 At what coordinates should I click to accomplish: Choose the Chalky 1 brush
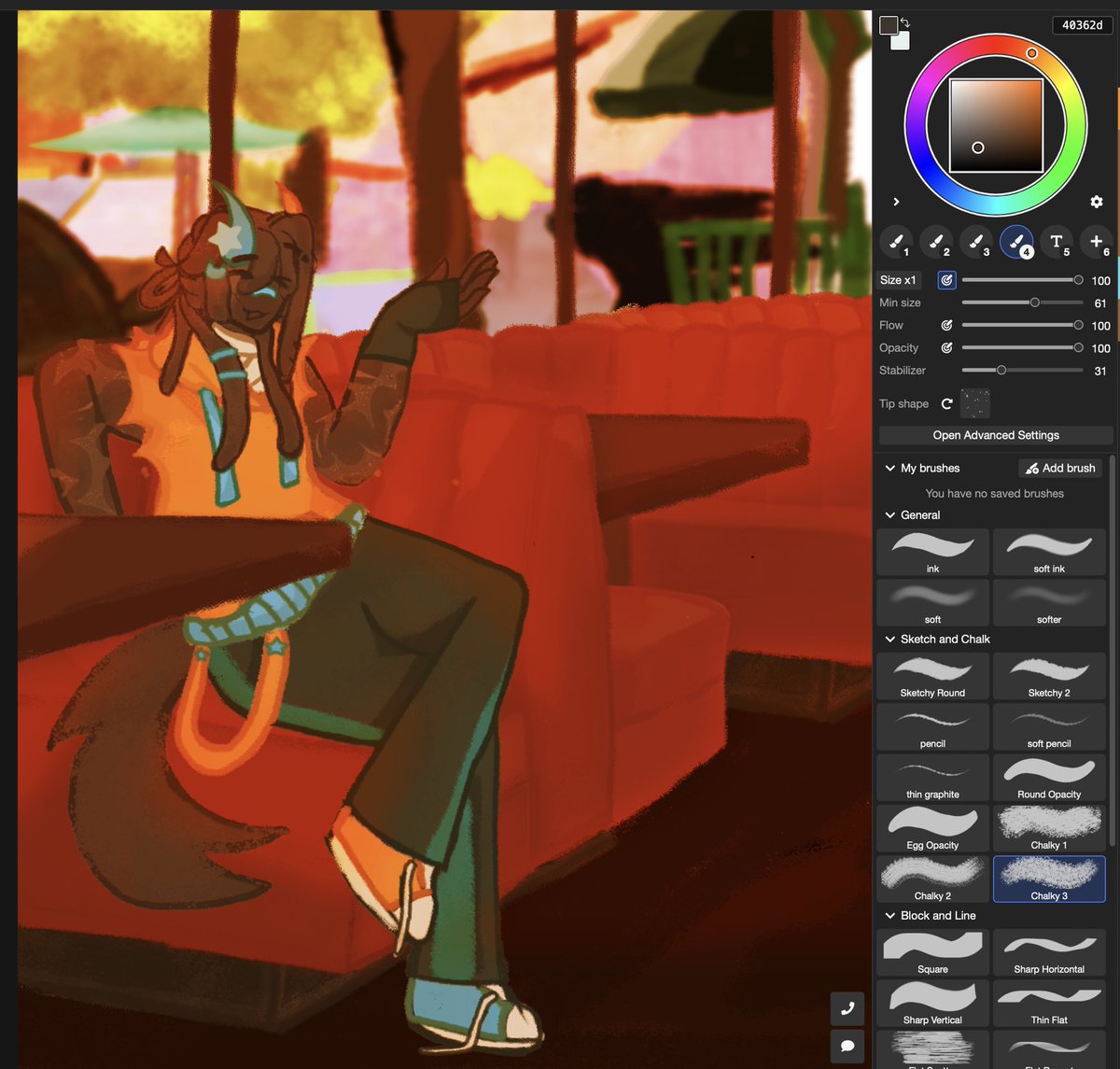coord(1049,827)
